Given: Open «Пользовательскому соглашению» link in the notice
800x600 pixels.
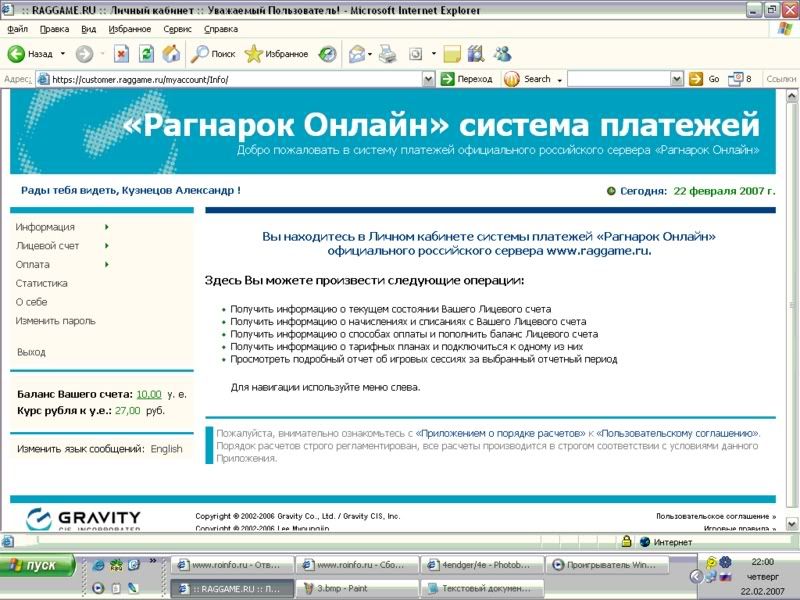Looking at the screenshot, I should click(677, 434).
